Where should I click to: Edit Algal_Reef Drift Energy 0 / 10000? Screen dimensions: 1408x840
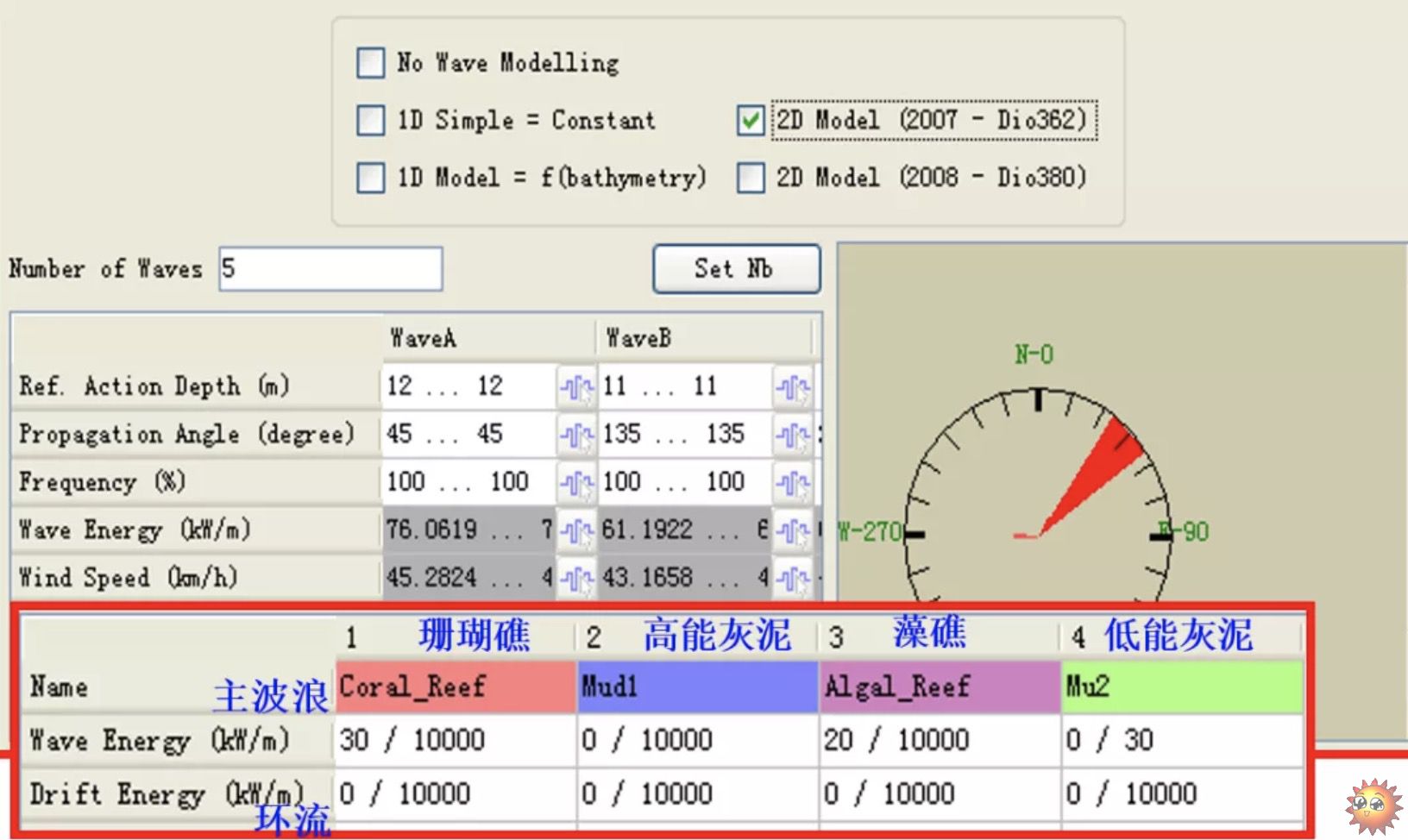[x=940, y=794]
